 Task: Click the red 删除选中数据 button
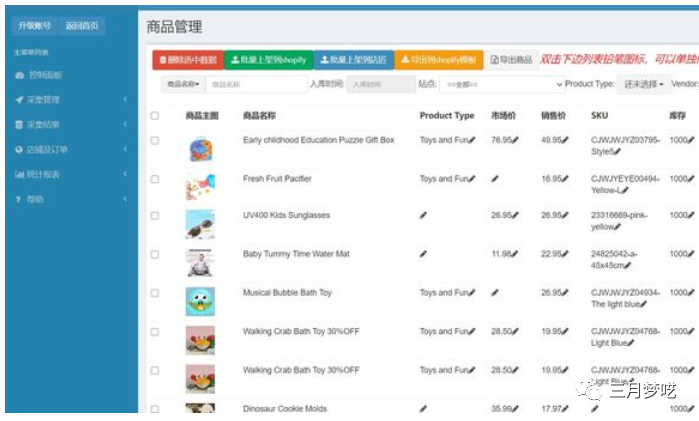[188, 60]
